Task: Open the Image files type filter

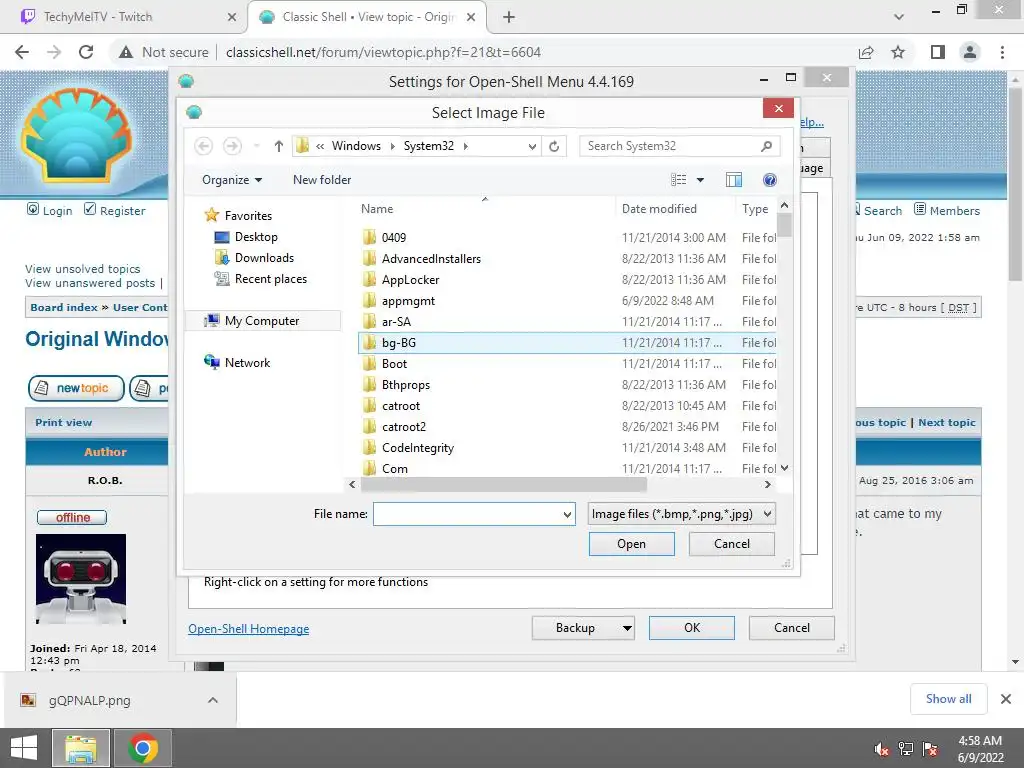Action: pos(681,514)
